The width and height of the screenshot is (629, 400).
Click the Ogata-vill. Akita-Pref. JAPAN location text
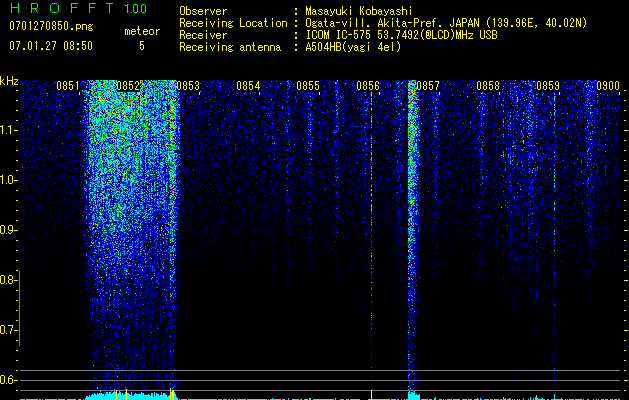pos(446,23)
